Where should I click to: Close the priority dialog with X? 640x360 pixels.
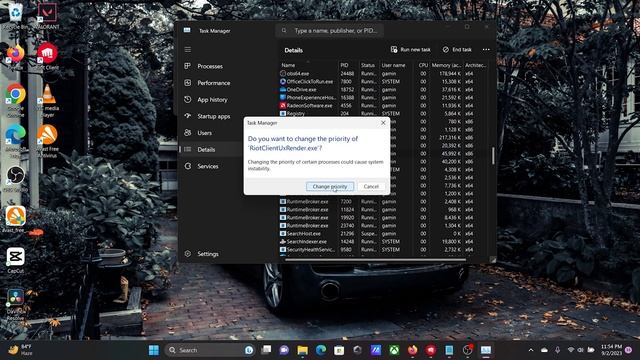pyautogui.click(x=383, y=123)
